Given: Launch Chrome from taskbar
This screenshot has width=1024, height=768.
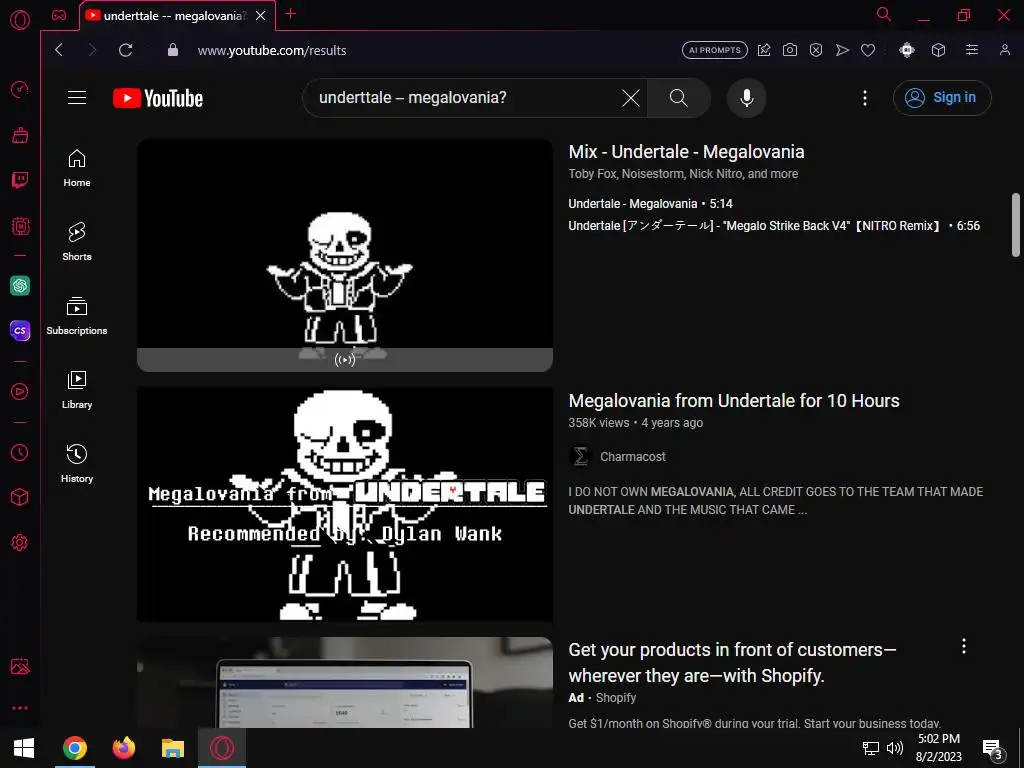Looking at the screenshot, I should 74,748.
